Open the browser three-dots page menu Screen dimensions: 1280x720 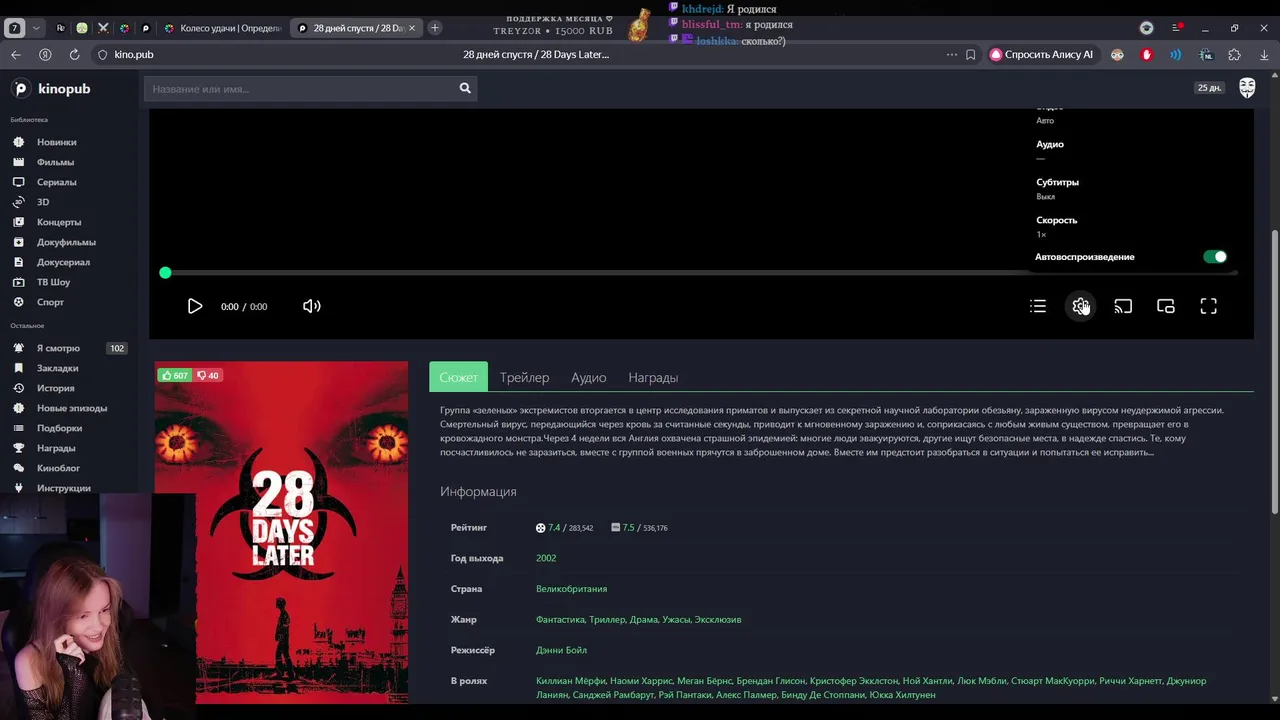tap(951, 54)
